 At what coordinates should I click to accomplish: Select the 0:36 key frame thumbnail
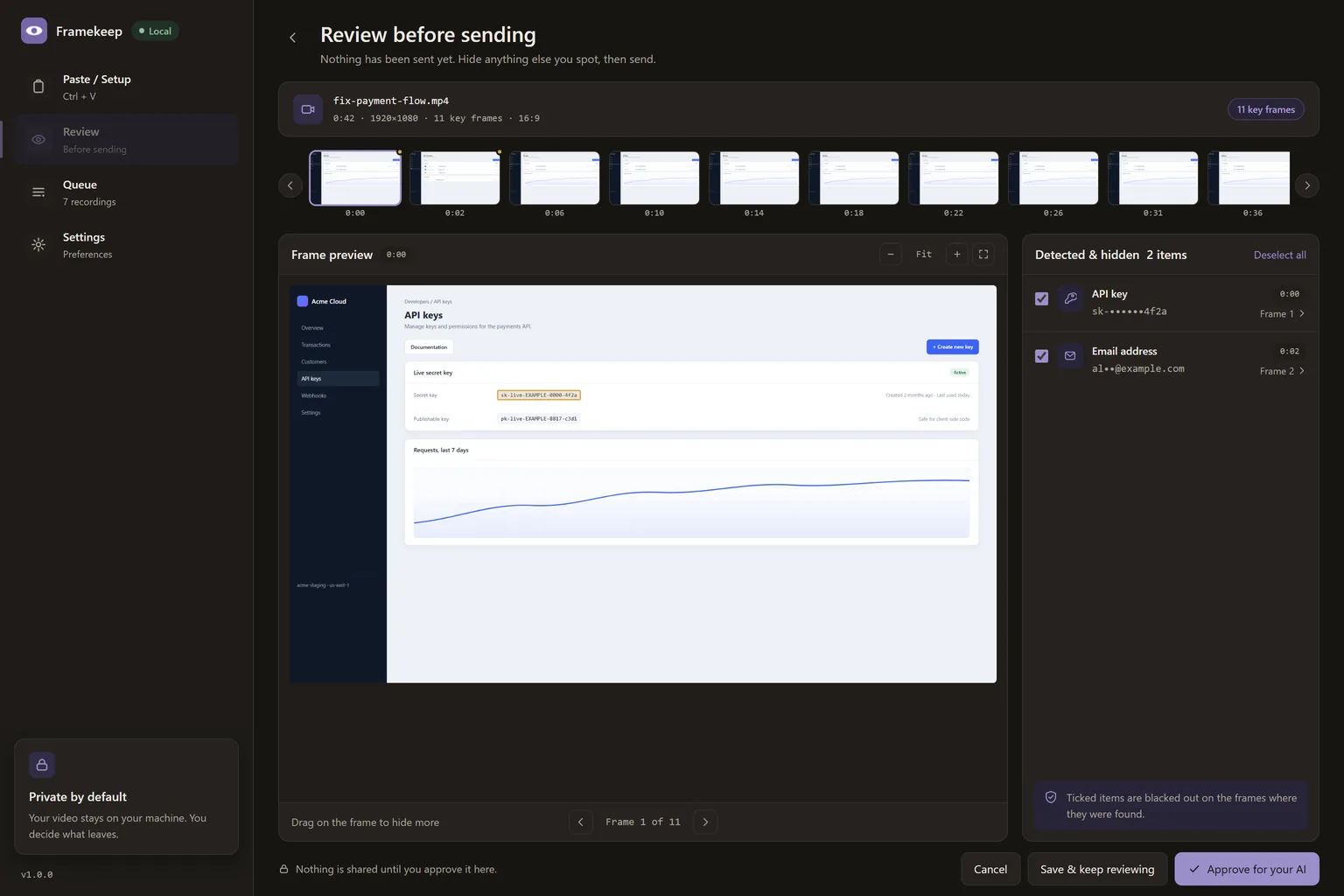1249,178
